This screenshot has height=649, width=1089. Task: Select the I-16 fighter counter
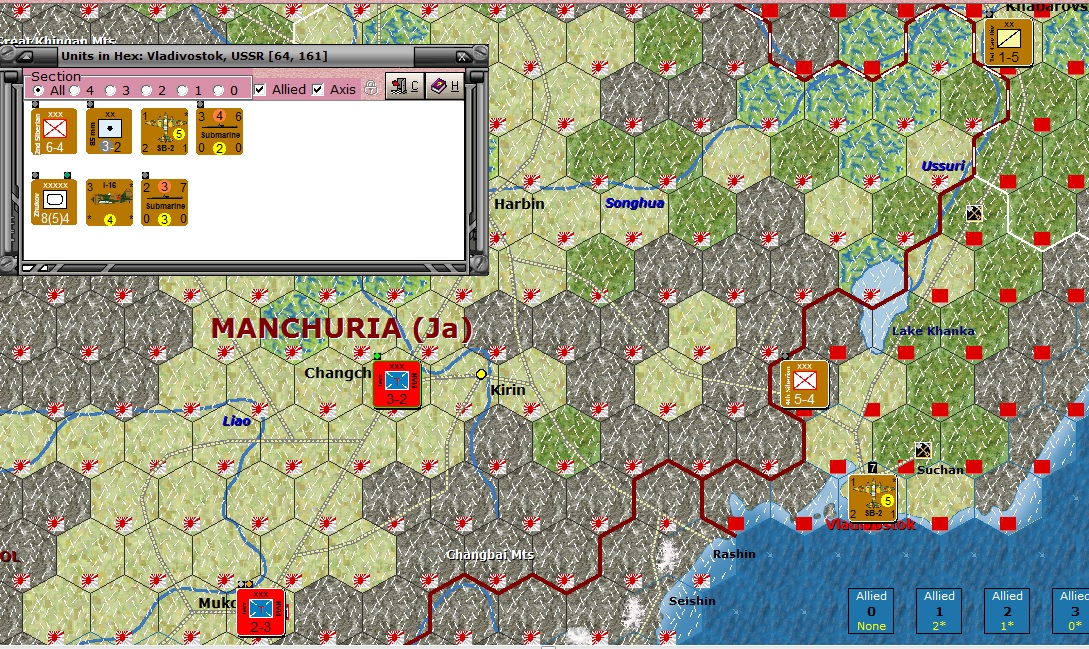(x=109, y=202)
